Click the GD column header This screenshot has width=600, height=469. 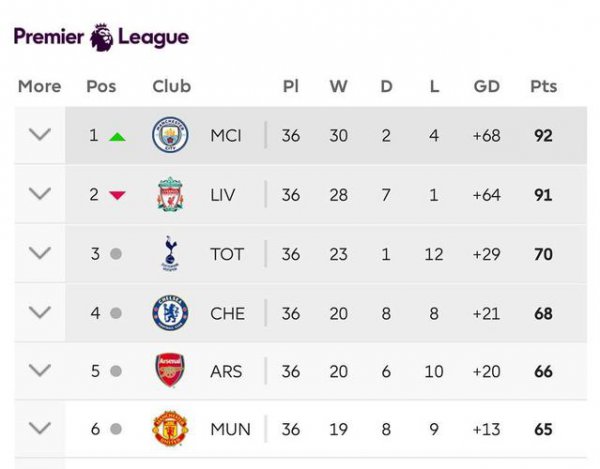tap(487, 86)
